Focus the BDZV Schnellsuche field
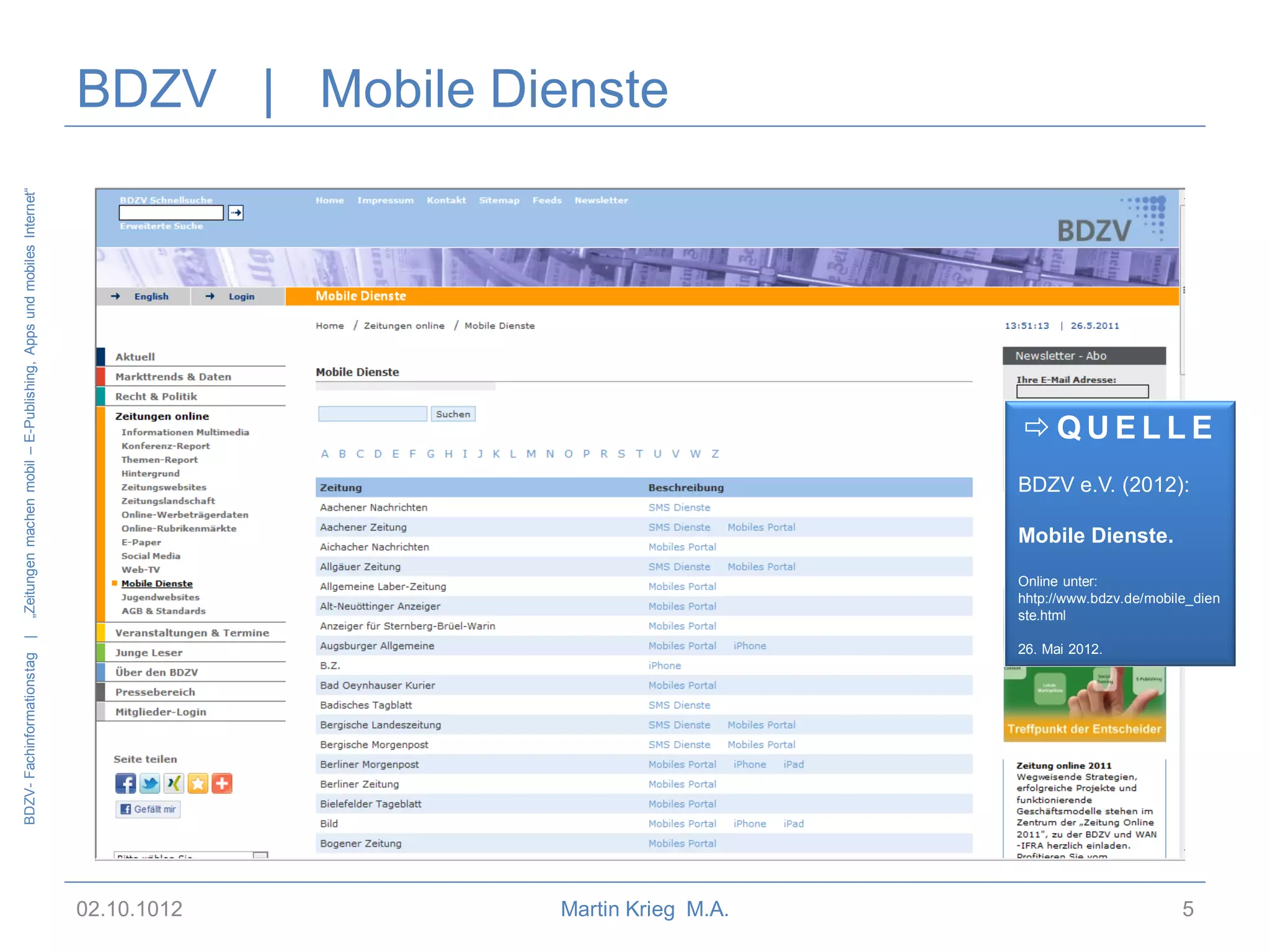 [x=171, y=213]
